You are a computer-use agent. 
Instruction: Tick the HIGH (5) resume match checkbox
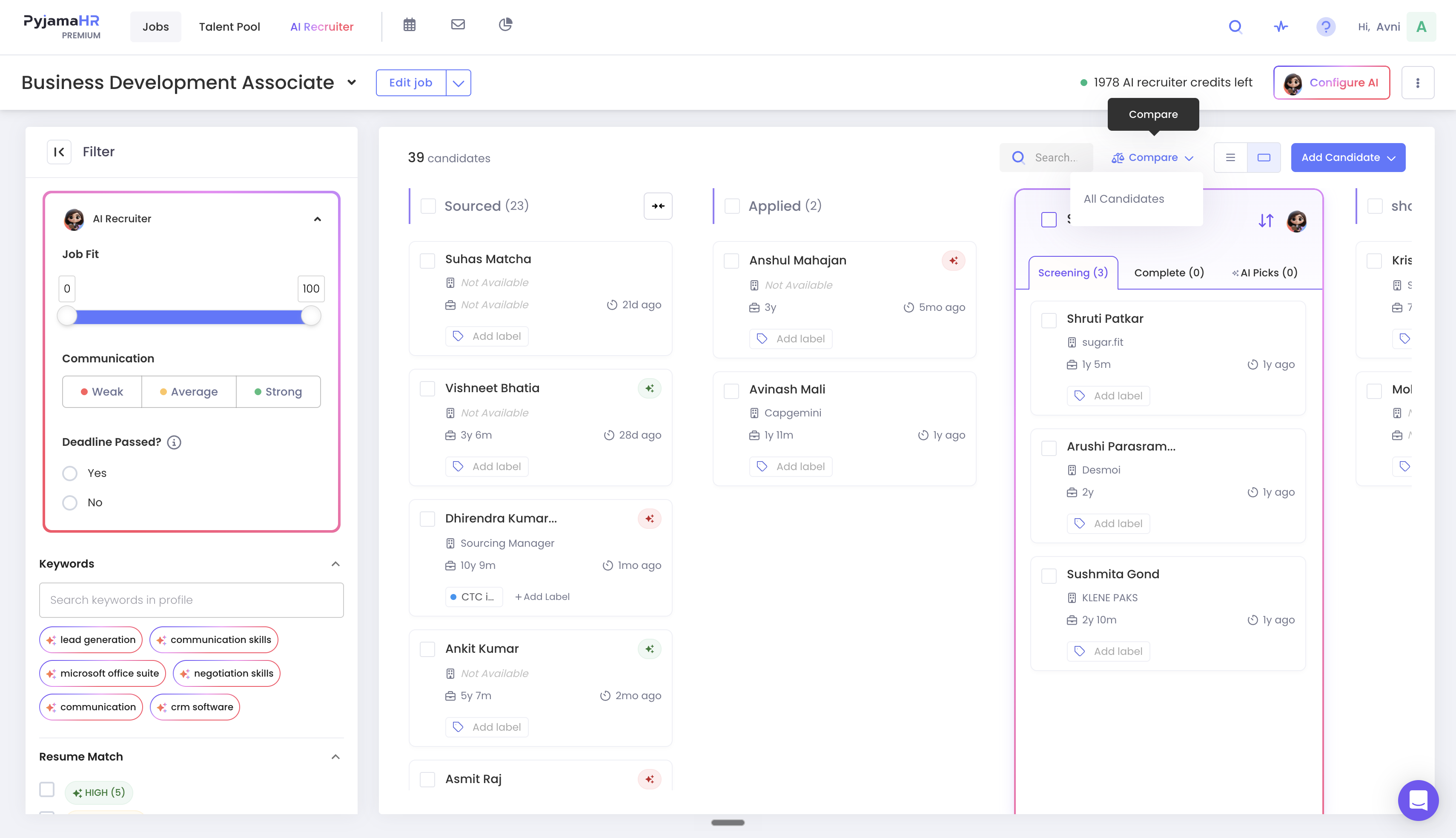tap(46, 789)
